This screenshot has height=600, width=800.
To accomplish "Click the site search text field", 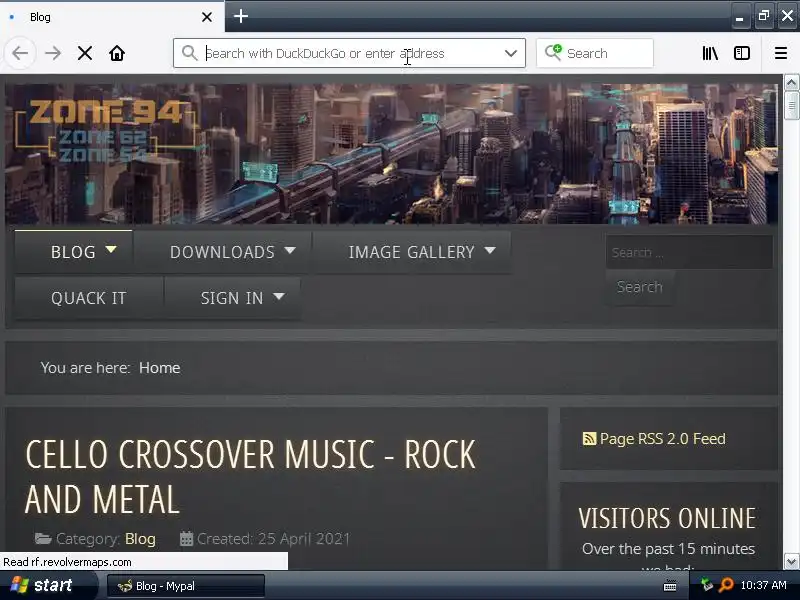I will tap(689, 253).
